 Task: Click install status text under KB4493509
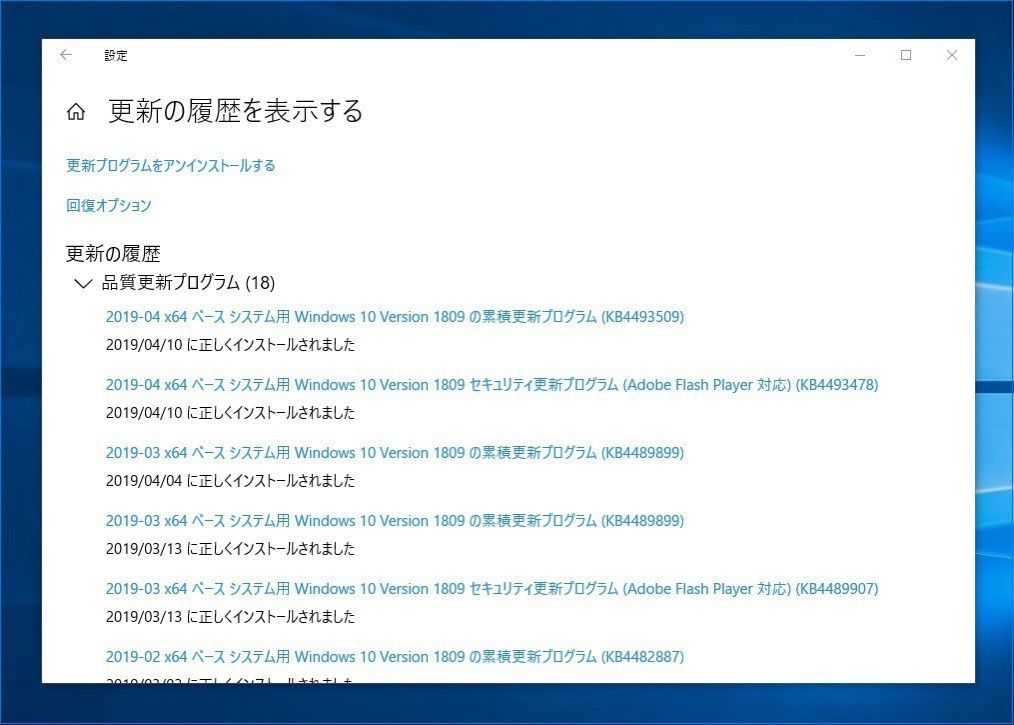tap(230, 345)
